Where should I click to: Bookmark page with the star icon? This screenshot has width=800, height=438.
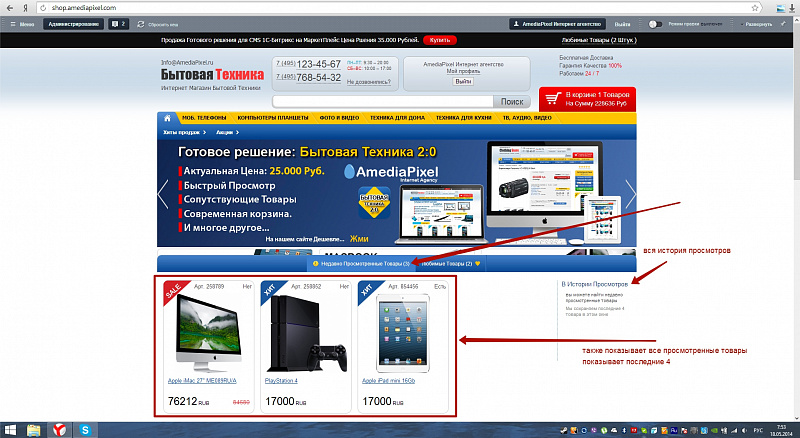pos(755,8)
